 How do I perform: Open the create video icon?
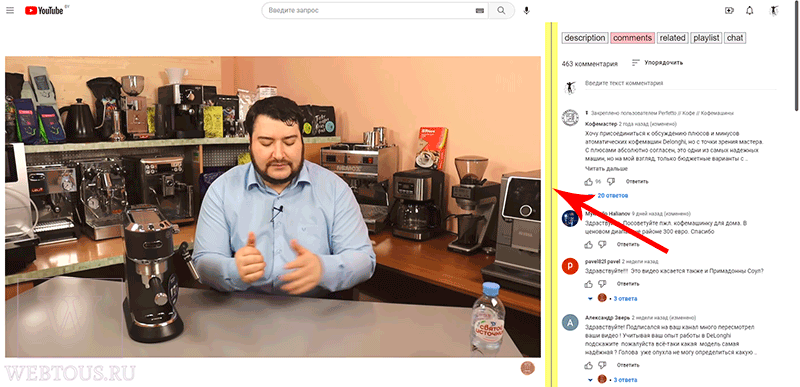pyautogui.click(x=729, y=10)
